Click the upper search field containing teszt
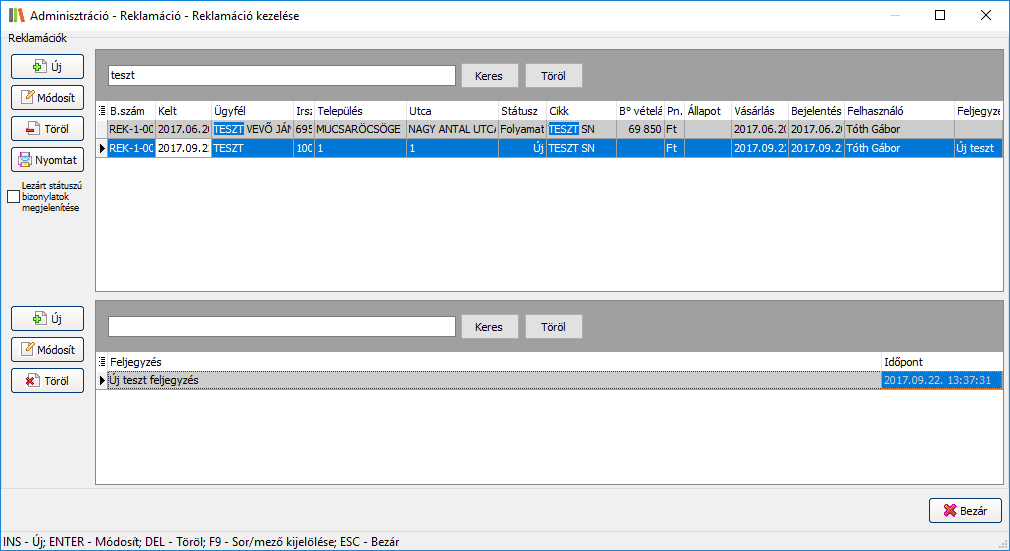1010x551 pixels. [x=281, y=76]
